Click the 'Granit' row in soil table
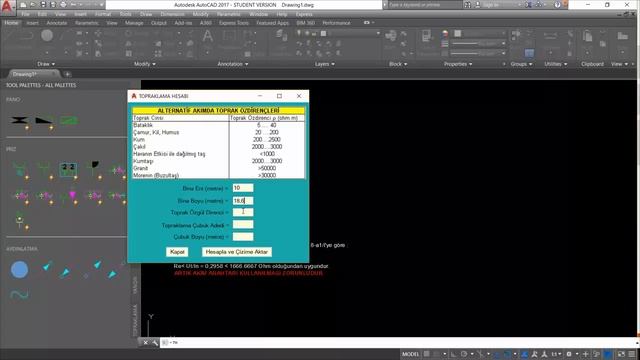The height and width of the screenshot is (360, 640). 219,168
